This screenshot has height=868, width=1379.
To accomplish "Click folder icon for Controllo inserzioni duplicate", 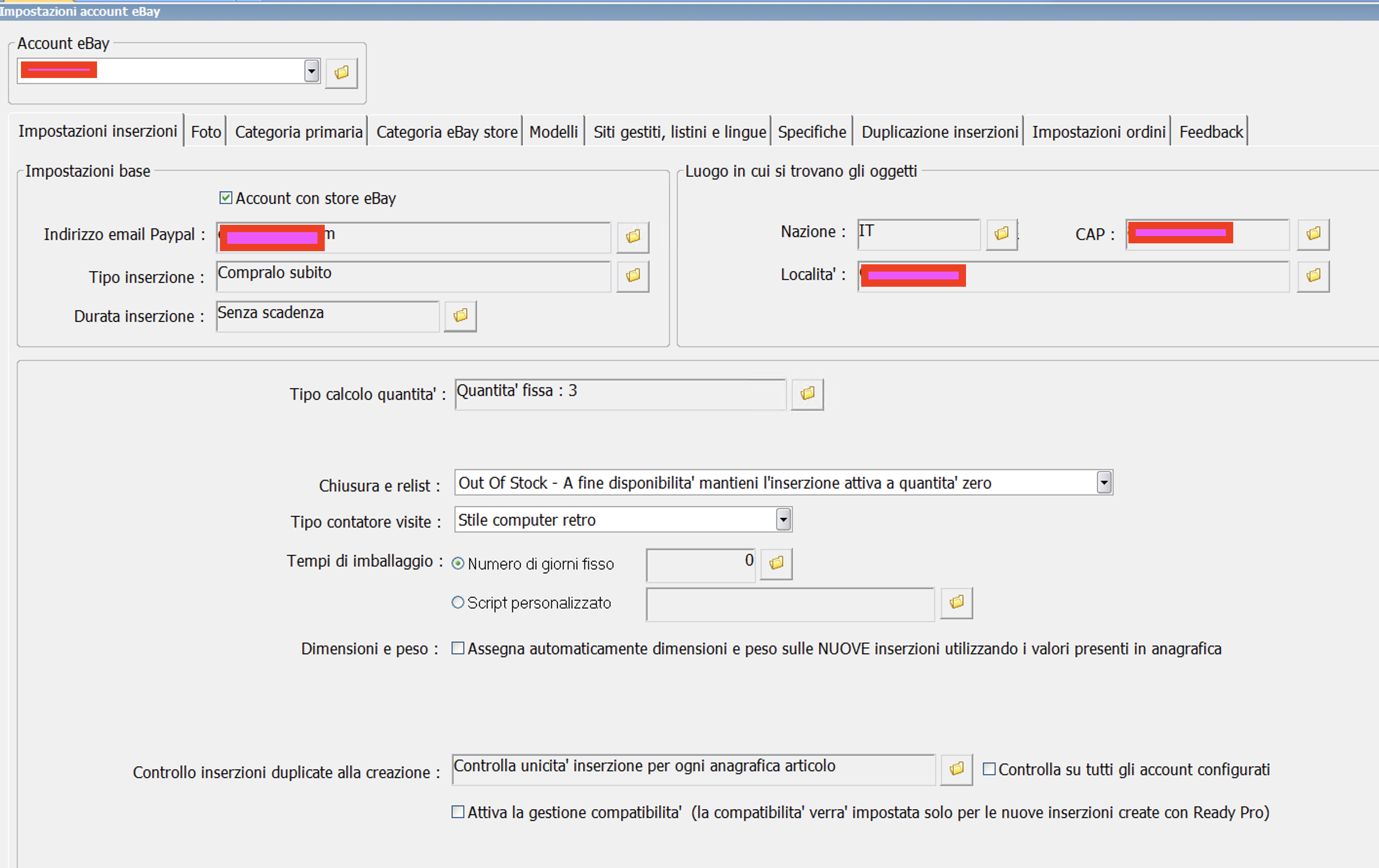I will point(957,769).
